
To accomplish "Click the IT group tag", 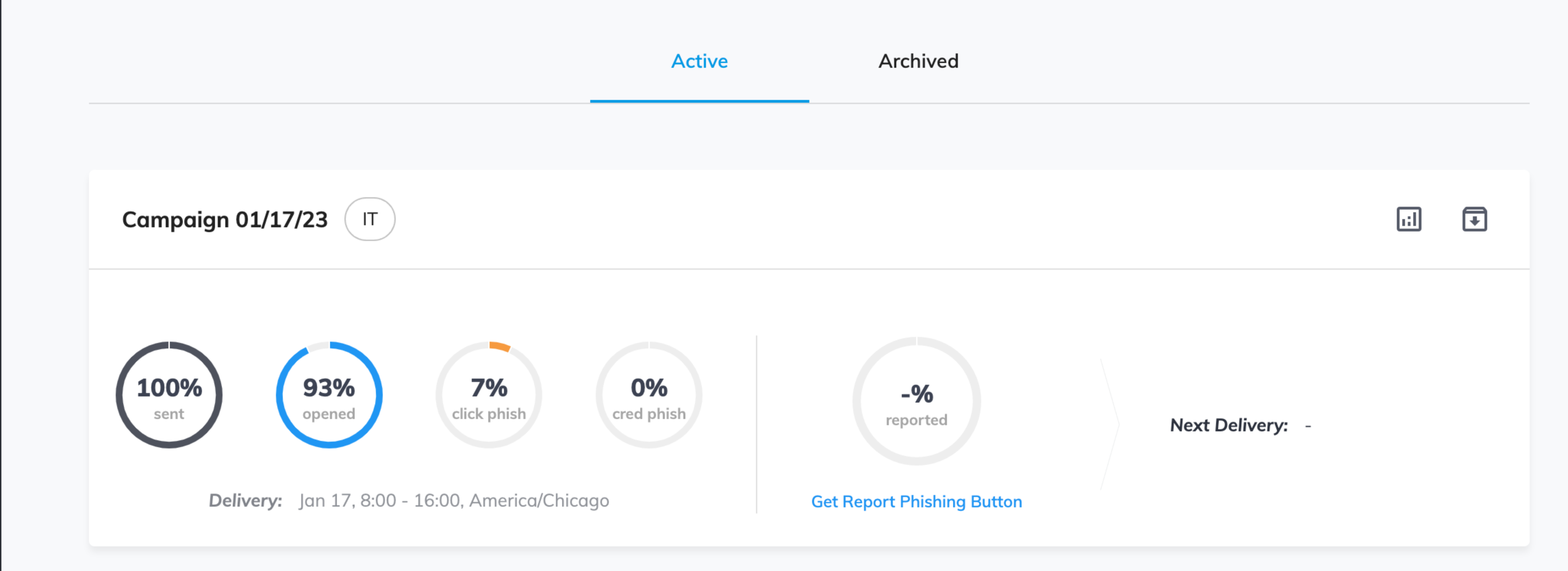I will 369,219.
